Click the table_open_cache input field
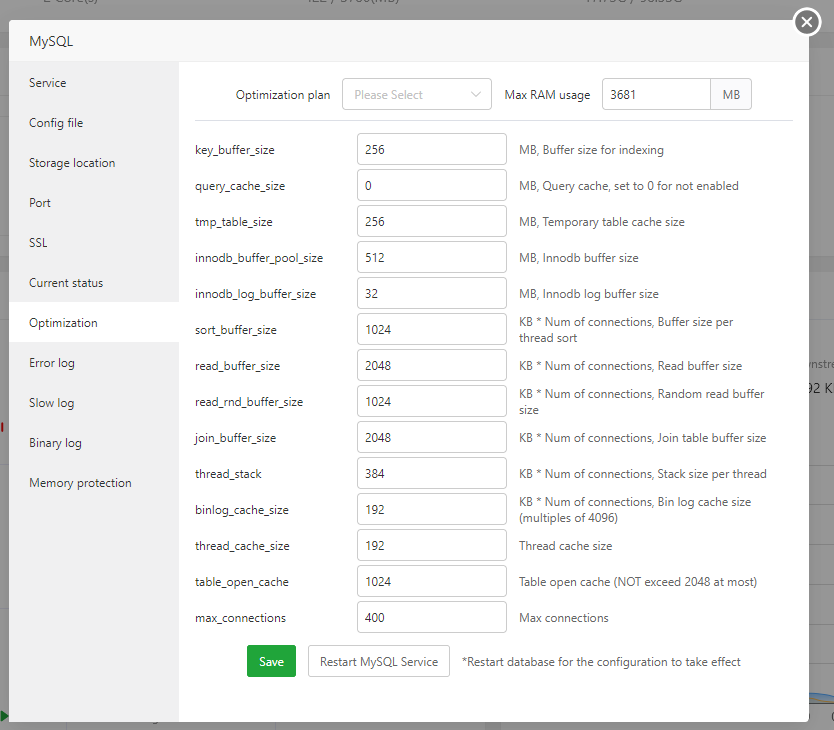 431,582
